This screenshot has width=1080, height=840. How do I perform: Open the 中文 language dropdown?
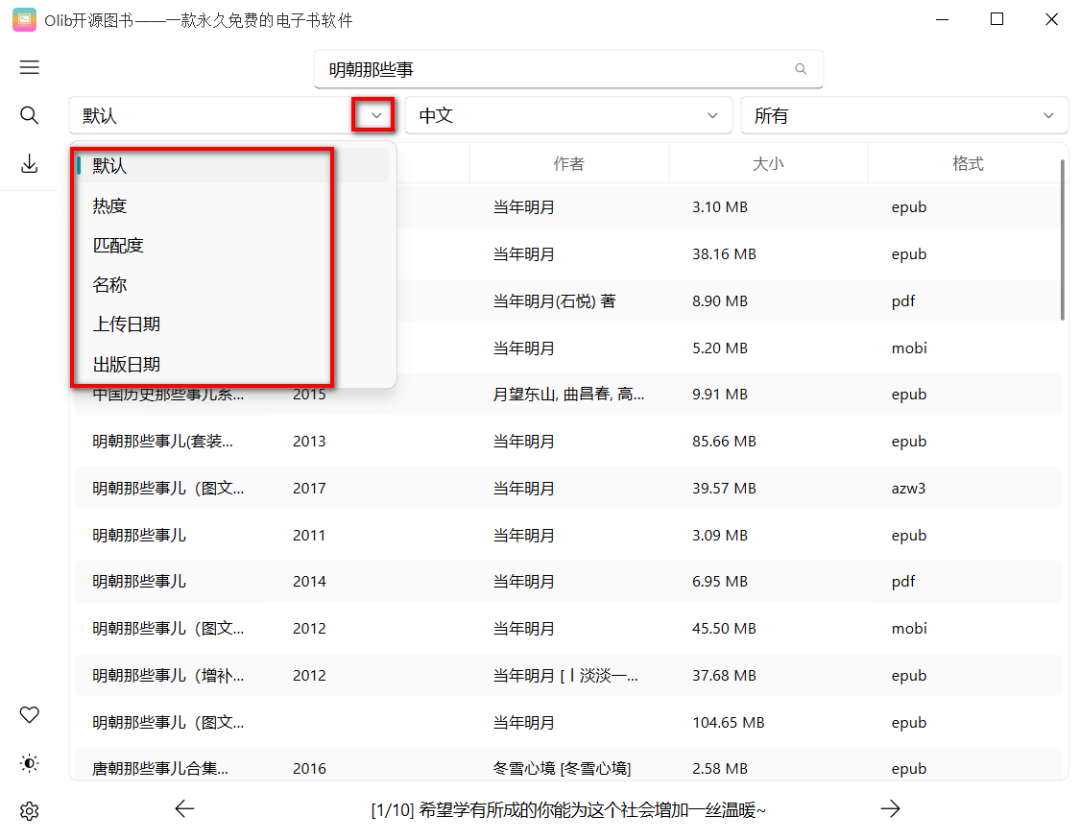568,116
